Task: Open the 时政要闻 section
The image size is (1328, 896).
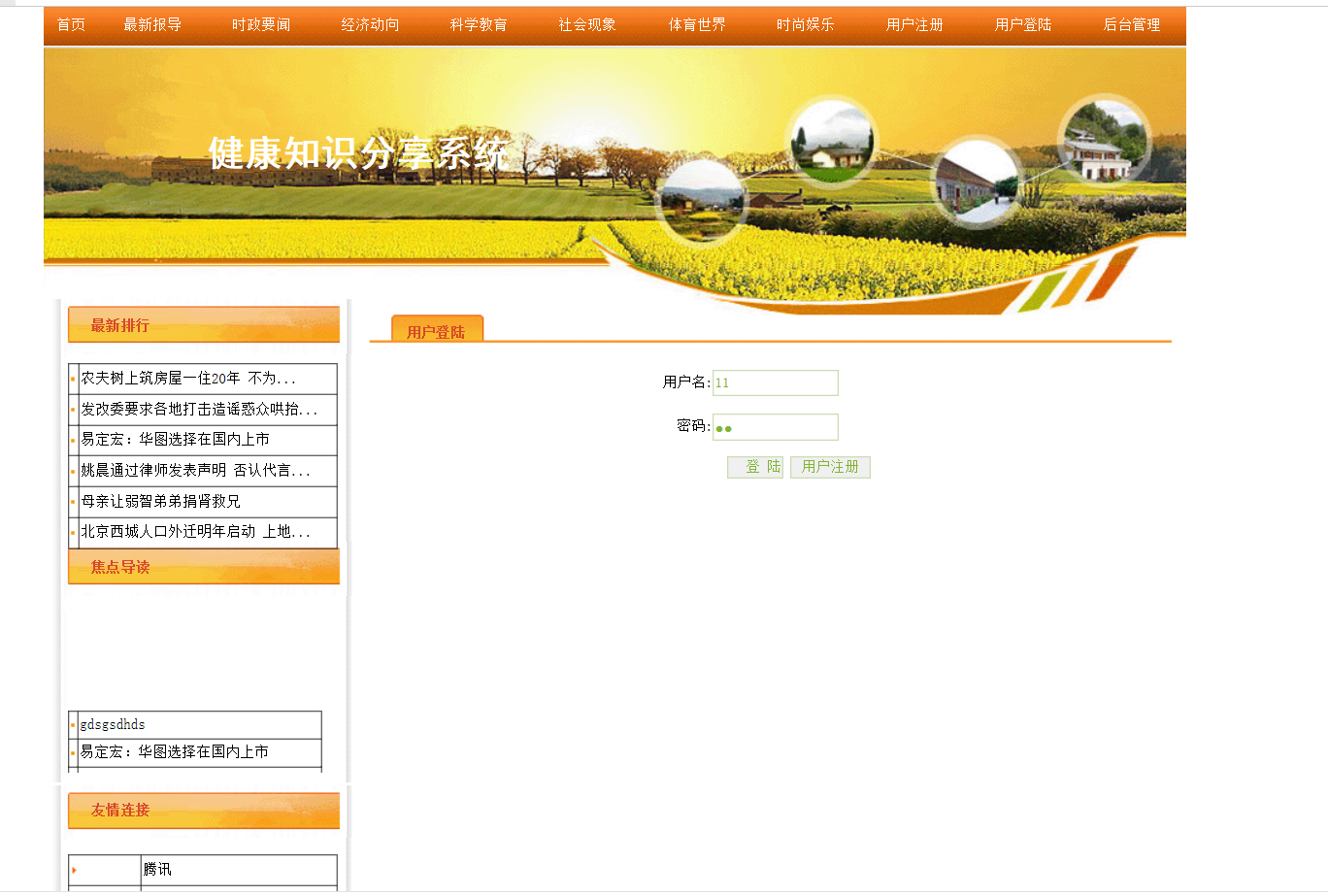Action: (x=261, y=24)
